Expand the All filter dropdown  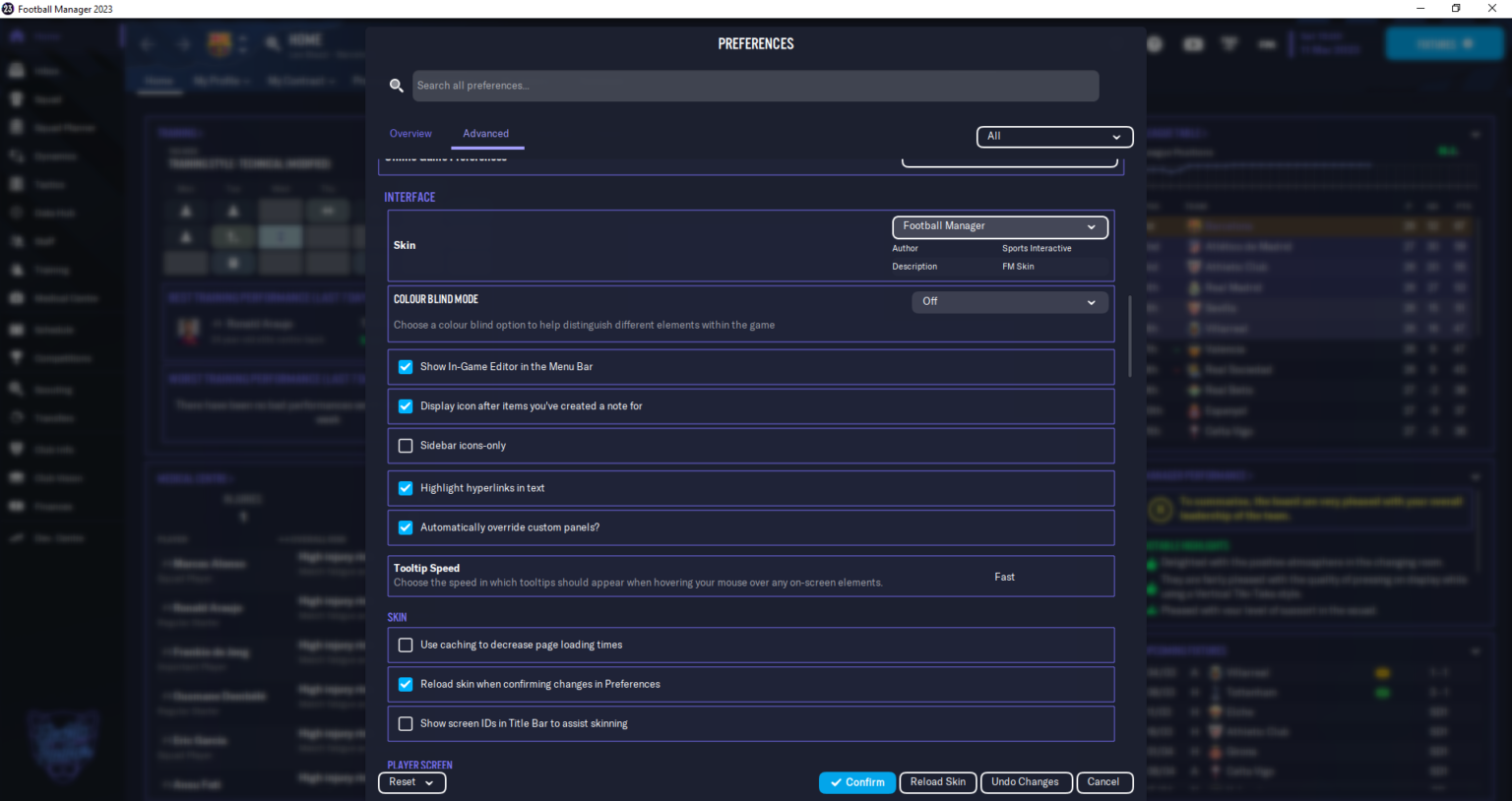pos(1053,137)
